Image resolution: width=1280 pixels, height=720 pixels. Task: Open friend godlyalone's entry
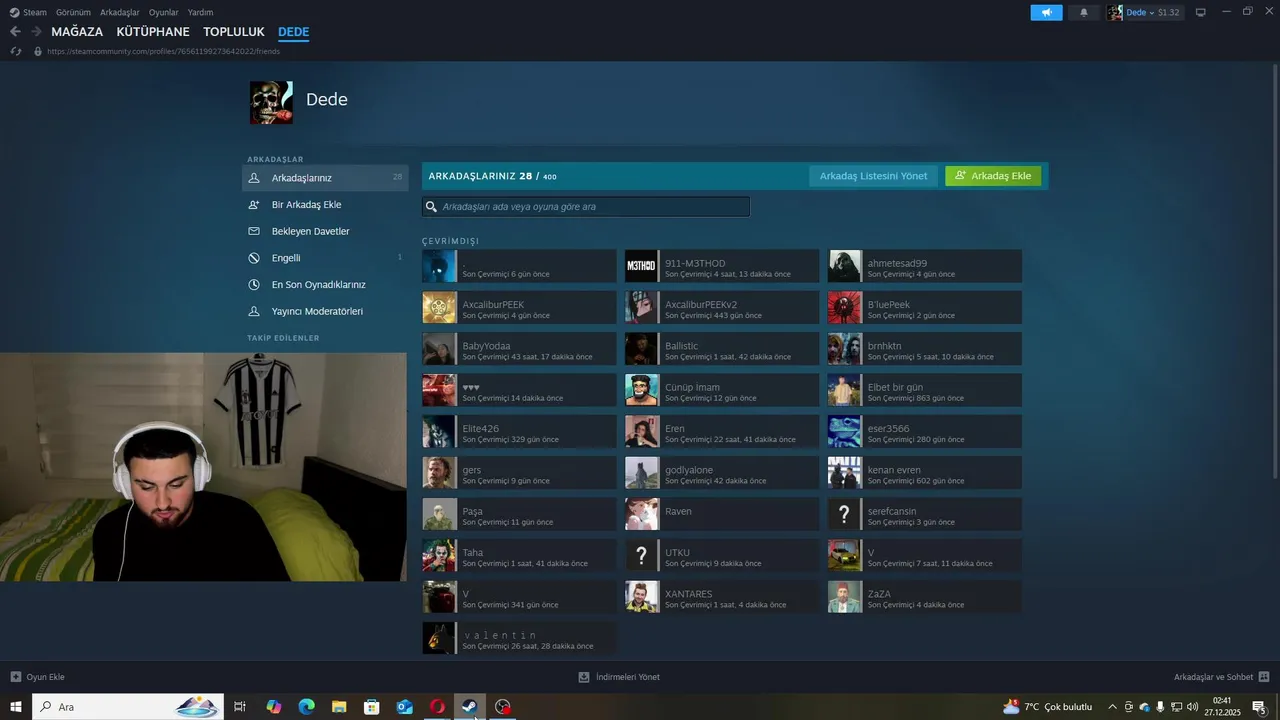pos(722,473)
